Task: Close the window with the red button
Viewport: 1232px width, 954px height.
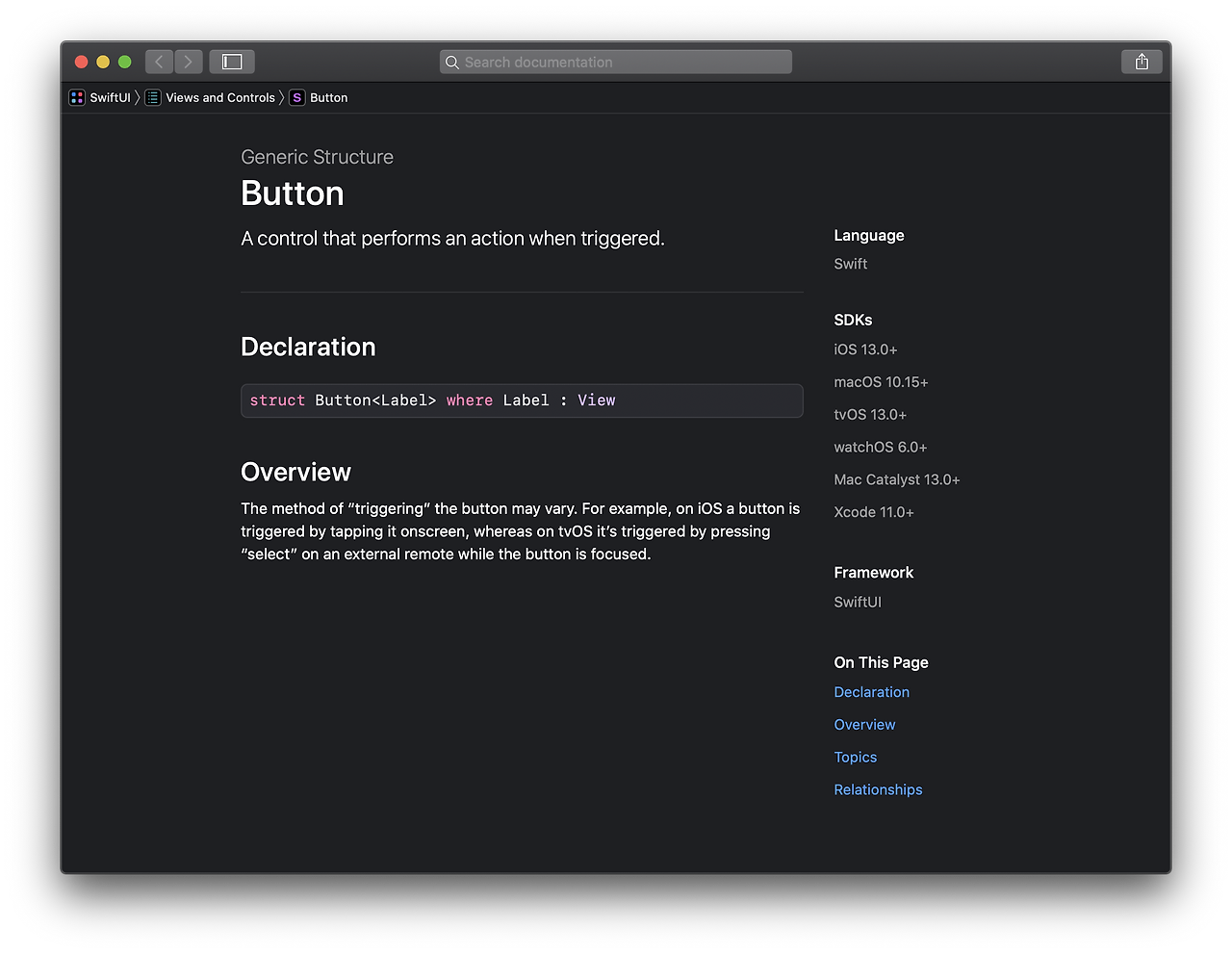Action: pos(82,62)
